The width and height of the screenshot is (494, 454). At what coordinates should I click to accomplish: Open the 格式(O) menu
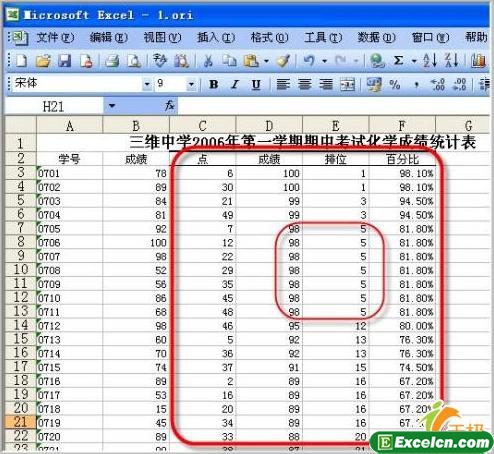click(x=269, y=37)
